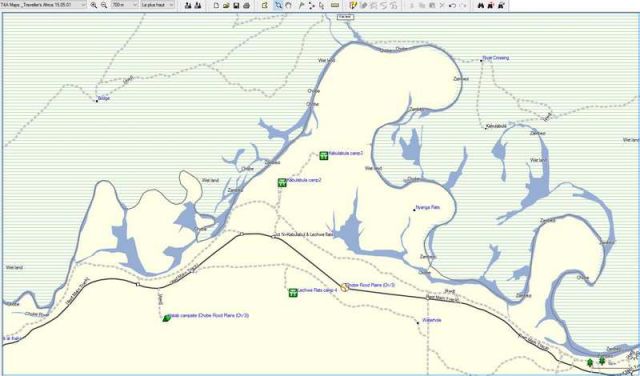Select the Distance/Bearing ruler tool
640x376 pixels.
click(x=335, y=5)
